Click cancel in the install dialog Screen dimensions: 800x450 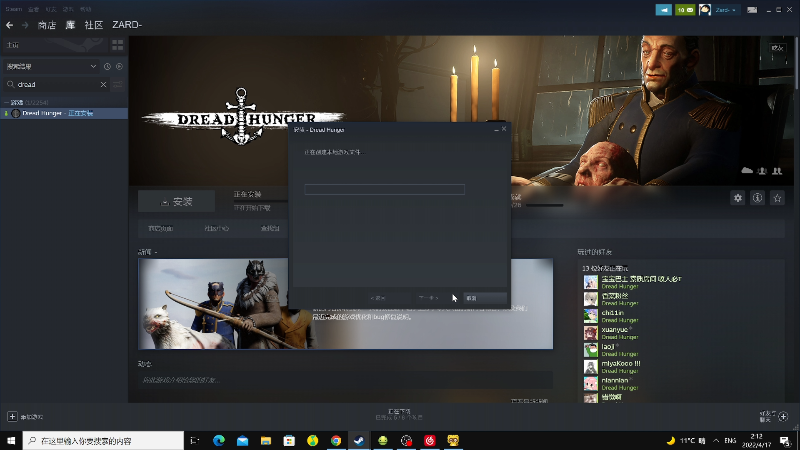[x=485, y=298]
